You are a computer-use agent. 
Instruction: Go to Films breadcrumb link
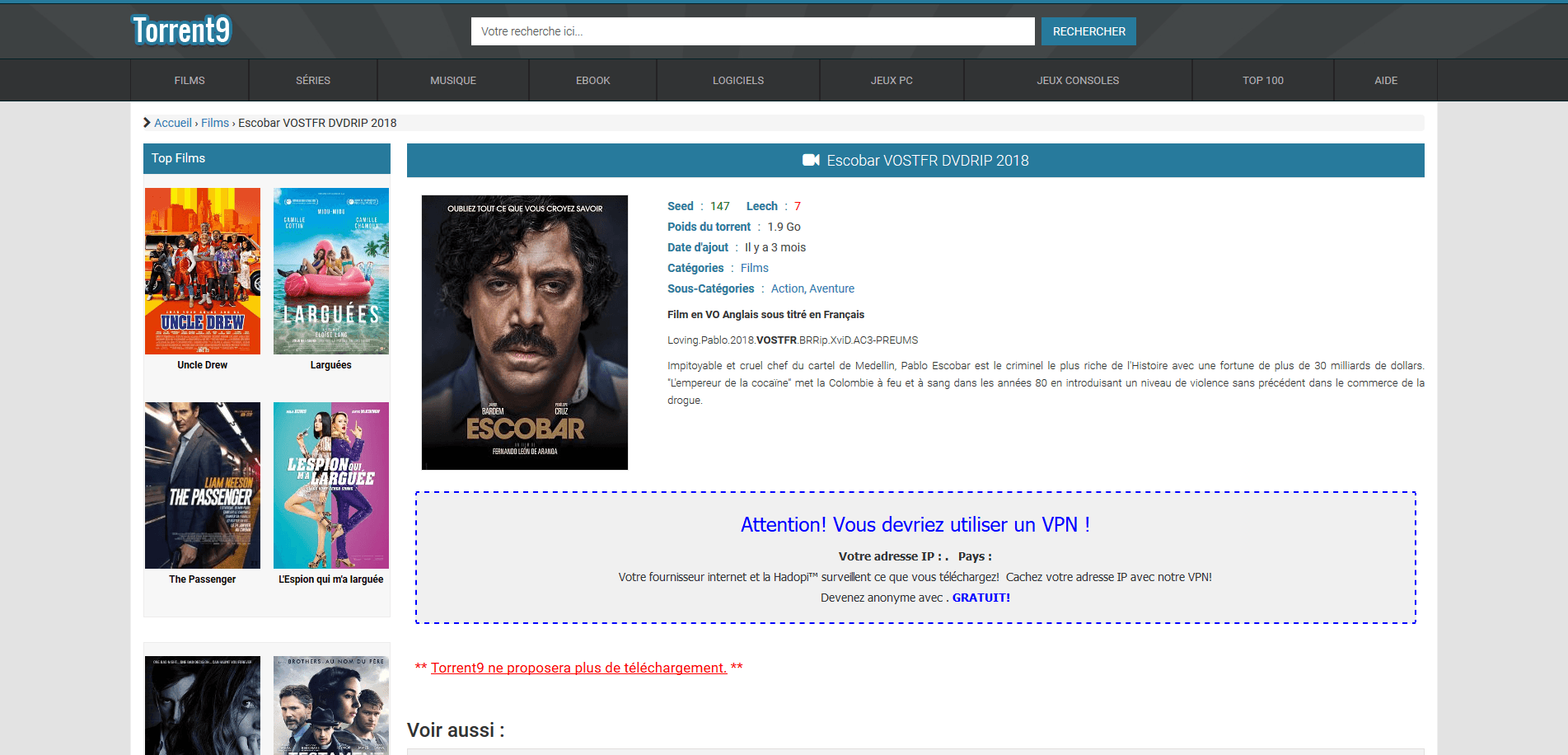(215, 123)
